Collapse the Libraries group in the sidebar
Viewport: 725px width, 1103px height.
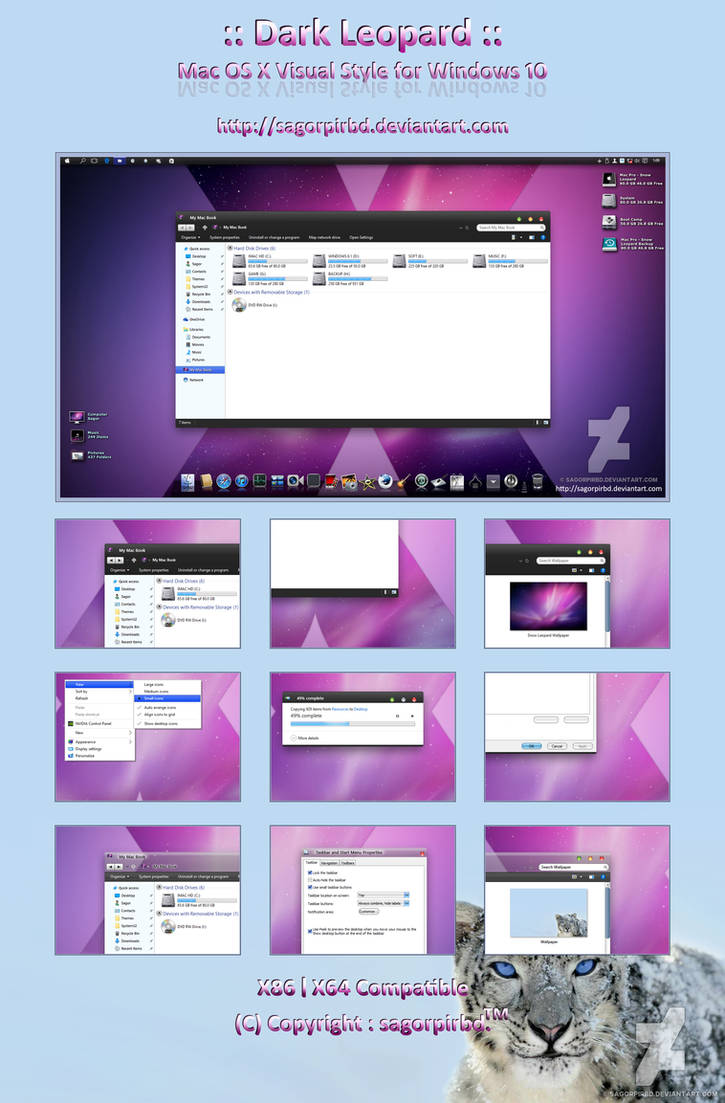pos(193,329)
